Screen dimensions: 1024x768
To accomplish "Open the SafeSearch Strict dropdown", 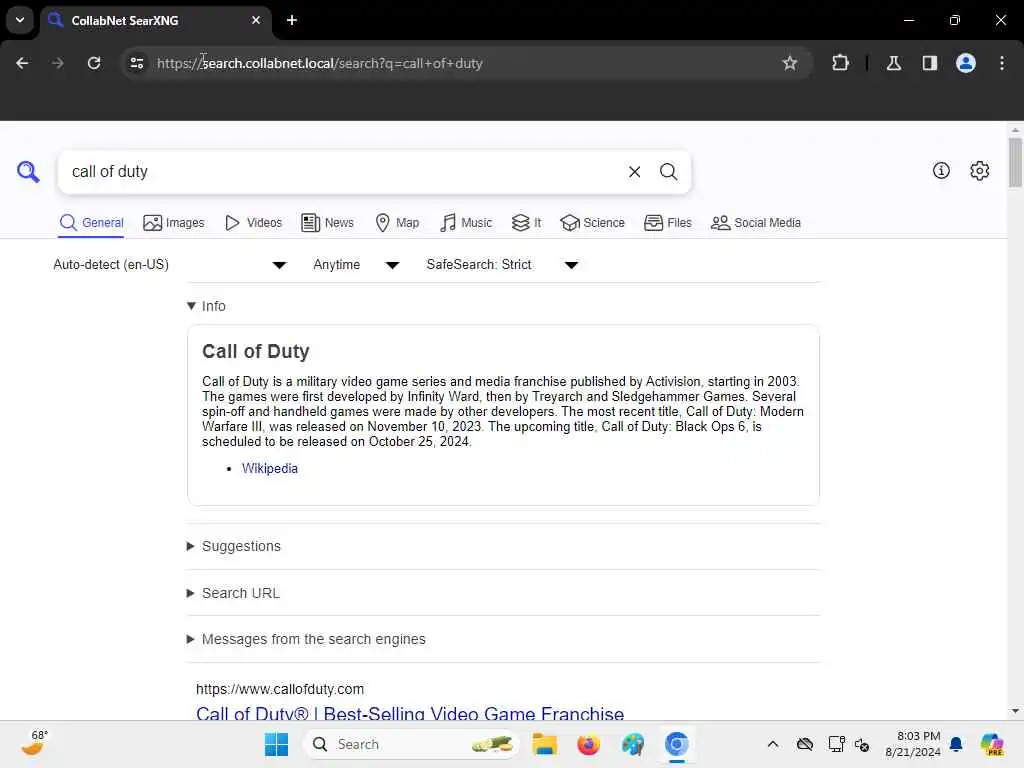I will point(502,264).
